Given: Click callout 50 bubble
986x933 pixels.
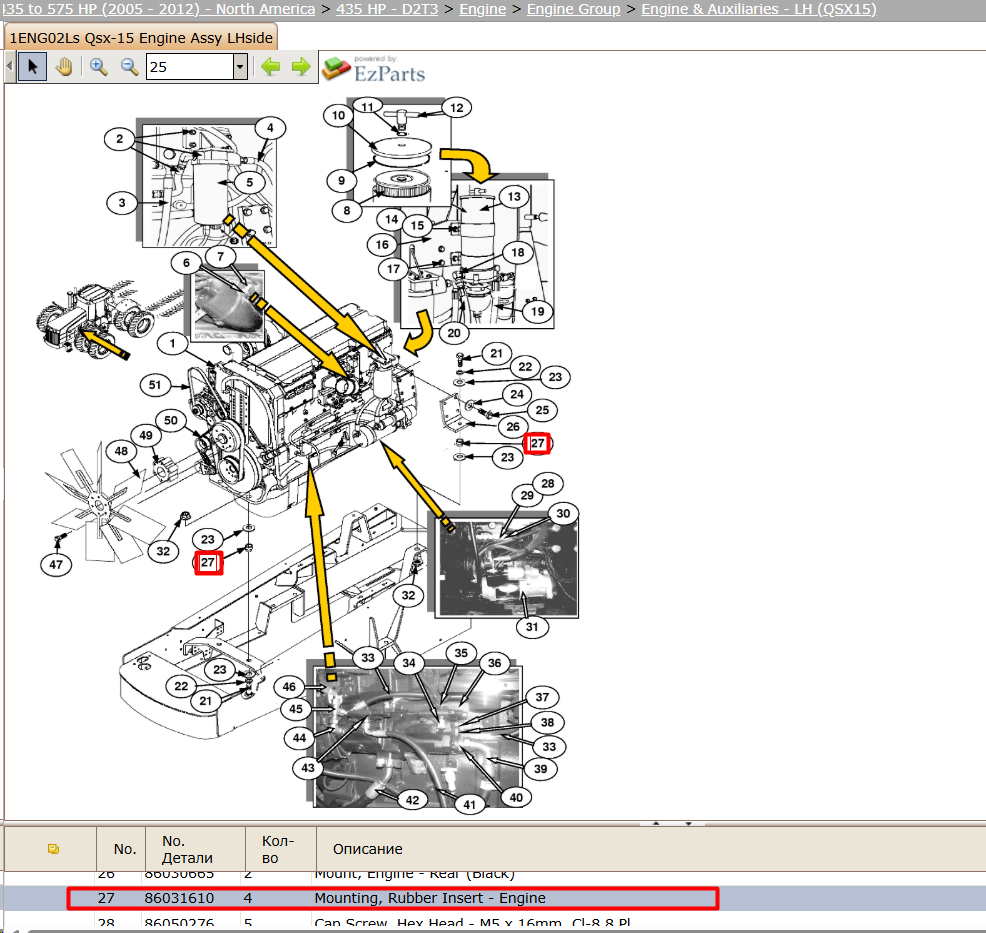Looking at the screenshot, I should (x=171, y=420).
